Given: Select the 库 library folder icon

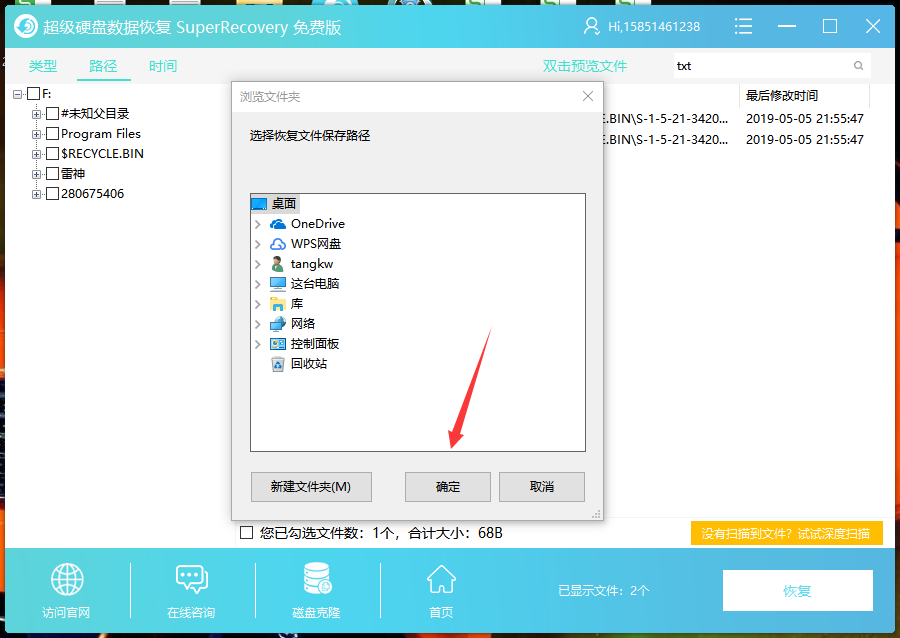Looking at the screenshot, I should coord(278,304).
